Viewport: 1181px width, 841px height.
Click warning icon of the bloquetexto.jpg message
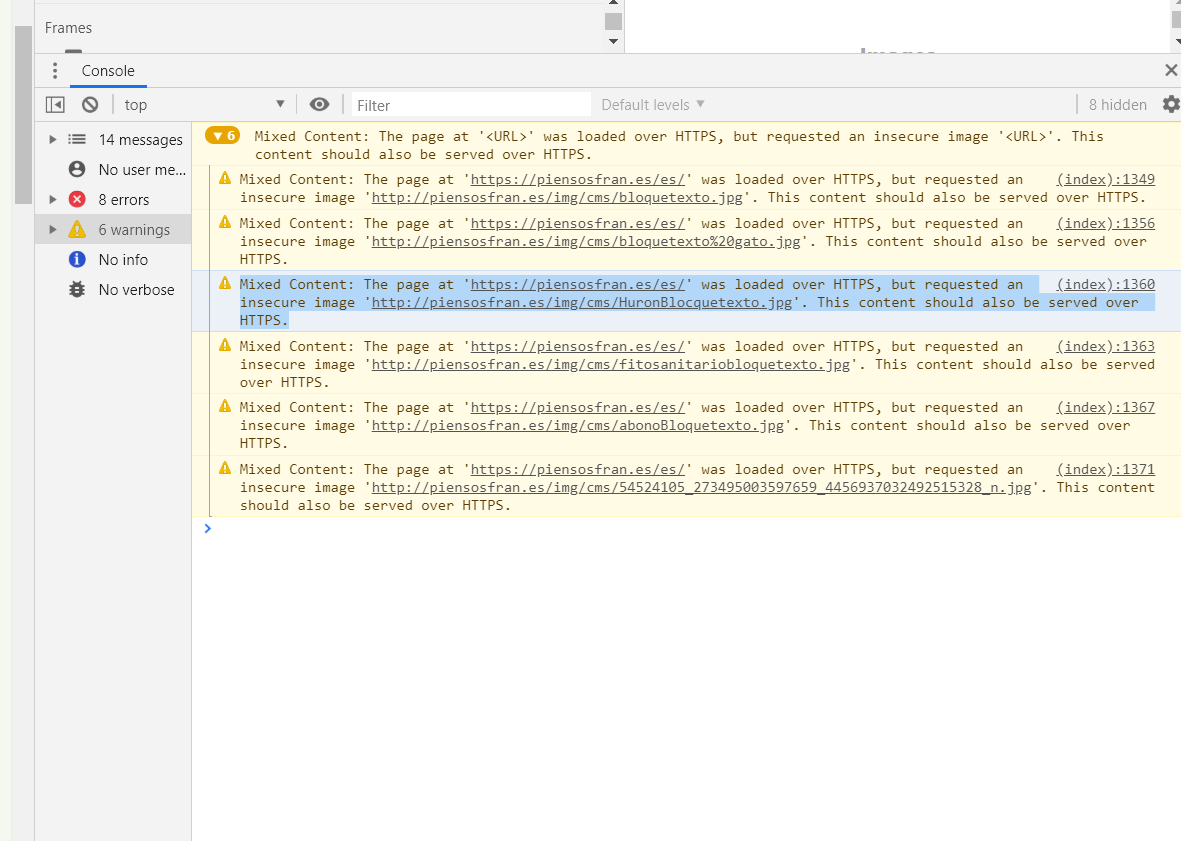pyautogui.click(x=224, y=178)
